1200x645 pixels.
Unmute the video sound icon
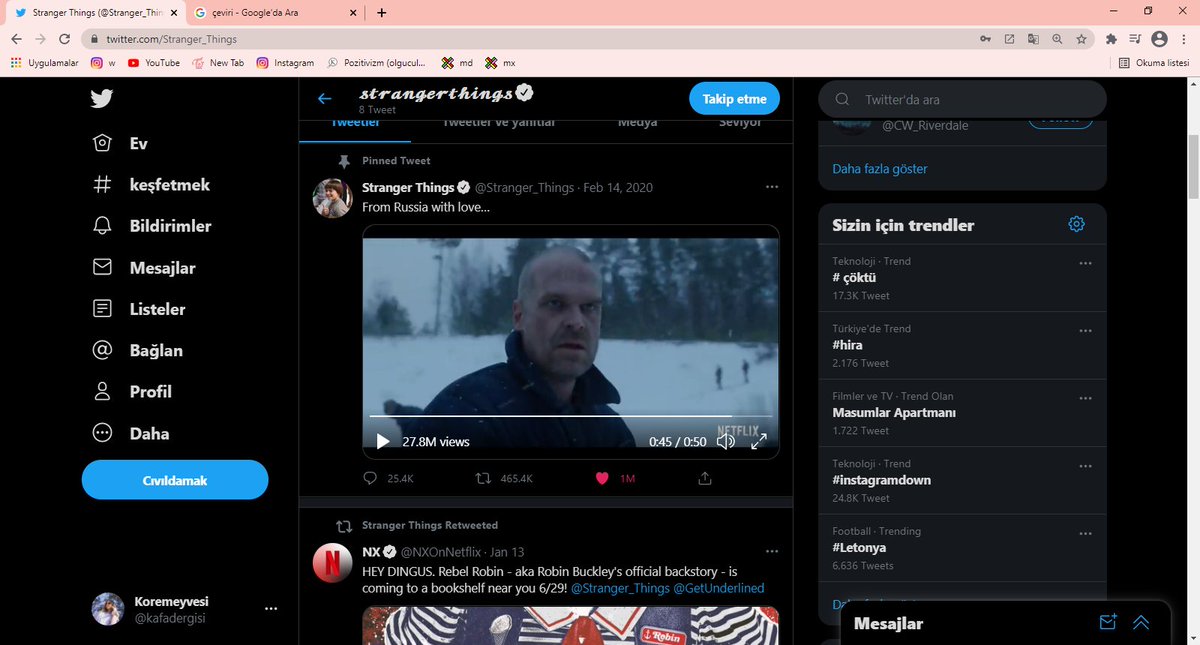point(726,441)
